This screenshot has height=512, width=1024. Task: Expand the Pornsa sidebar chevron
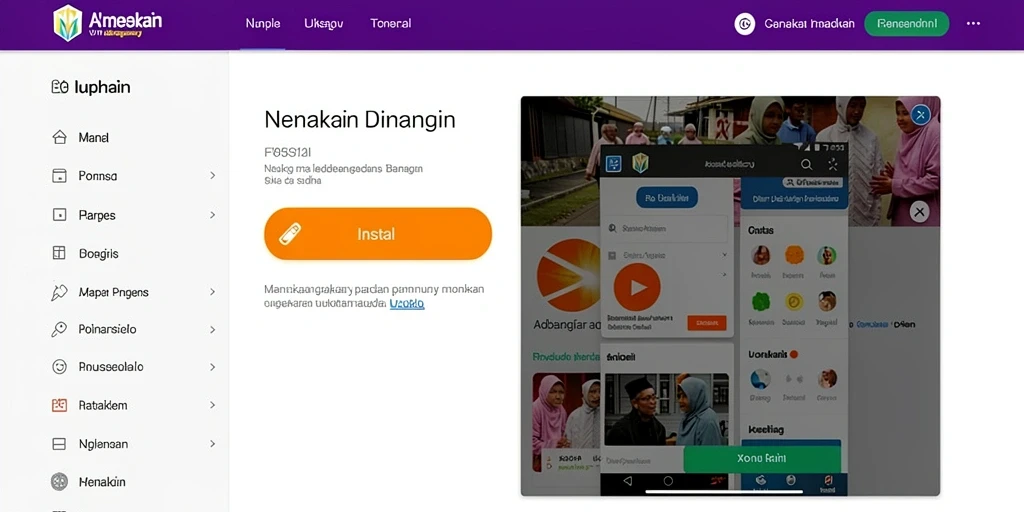(x=212, y=176)
